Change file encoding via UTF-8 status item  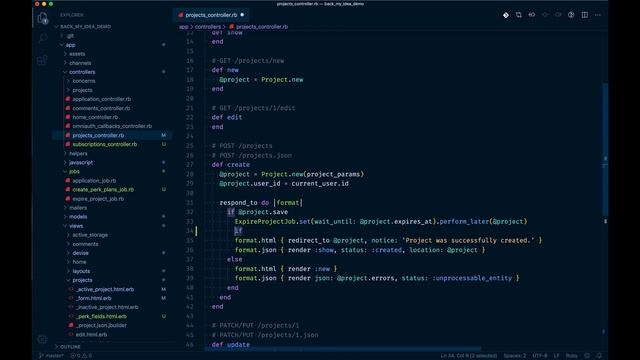pyautogui.click(x=540, y=356)
